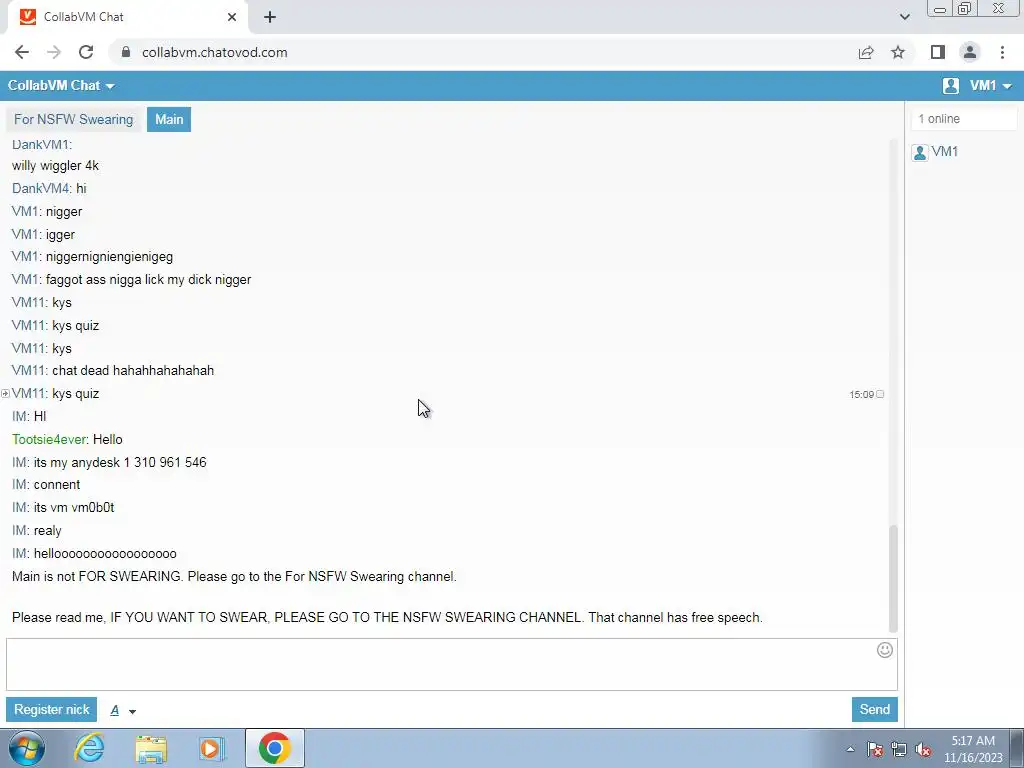Image resolution: width=1024 pixels, height=768 pixels.
Task: Click the message input box
Action: pyautogui.click(x=452, y=665)
